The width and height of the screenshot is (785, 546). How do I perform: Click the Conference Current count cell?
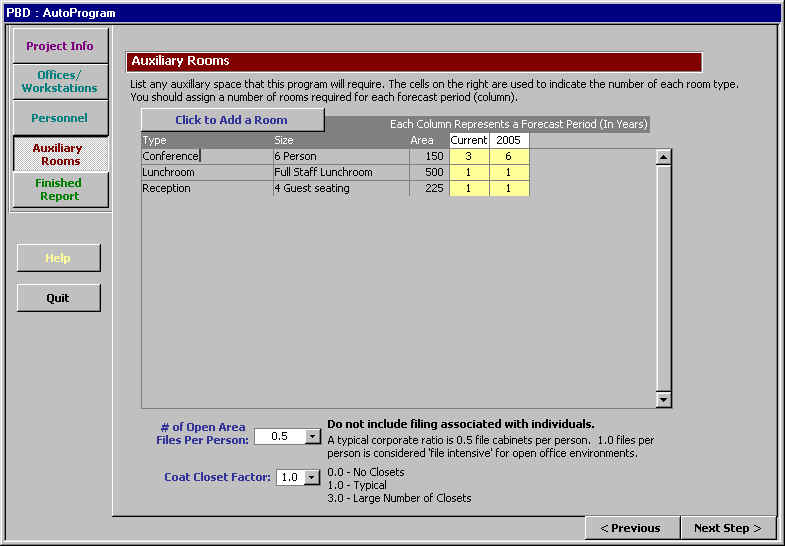point(469,156)
